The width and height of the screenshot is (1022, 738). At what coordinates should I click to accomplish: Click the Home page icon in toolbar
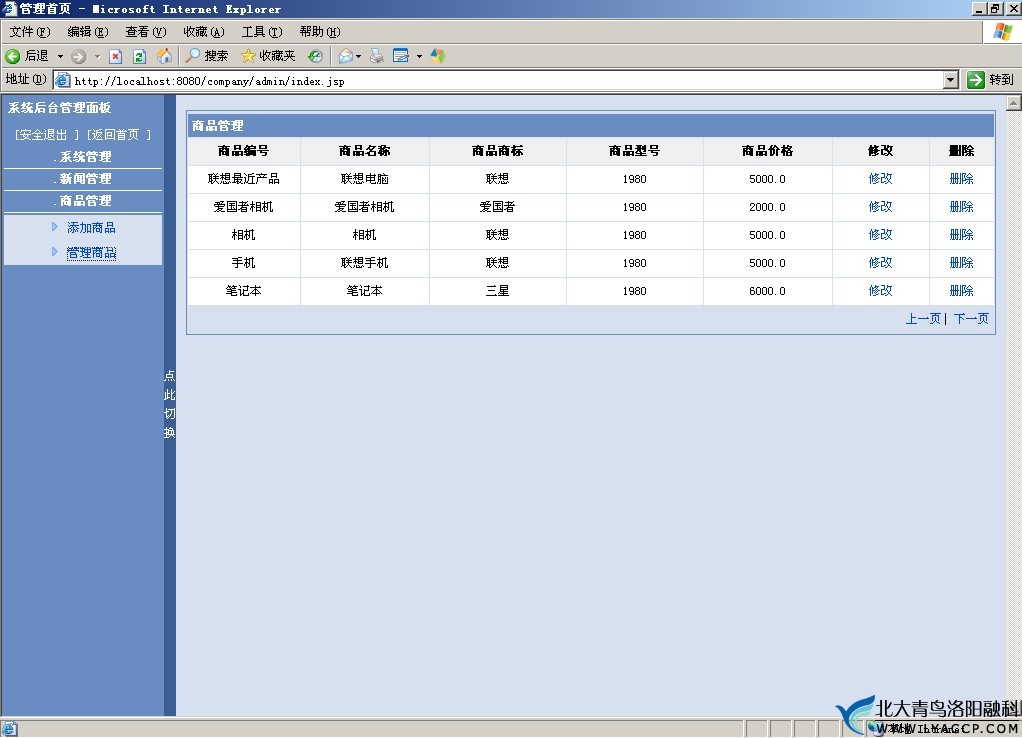pos(164,56)
